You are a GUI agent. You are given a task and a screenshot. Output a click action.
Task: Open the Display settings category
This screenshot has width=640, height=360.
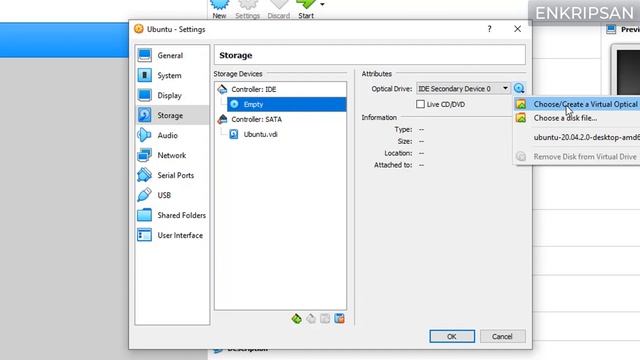coord(172,95)
